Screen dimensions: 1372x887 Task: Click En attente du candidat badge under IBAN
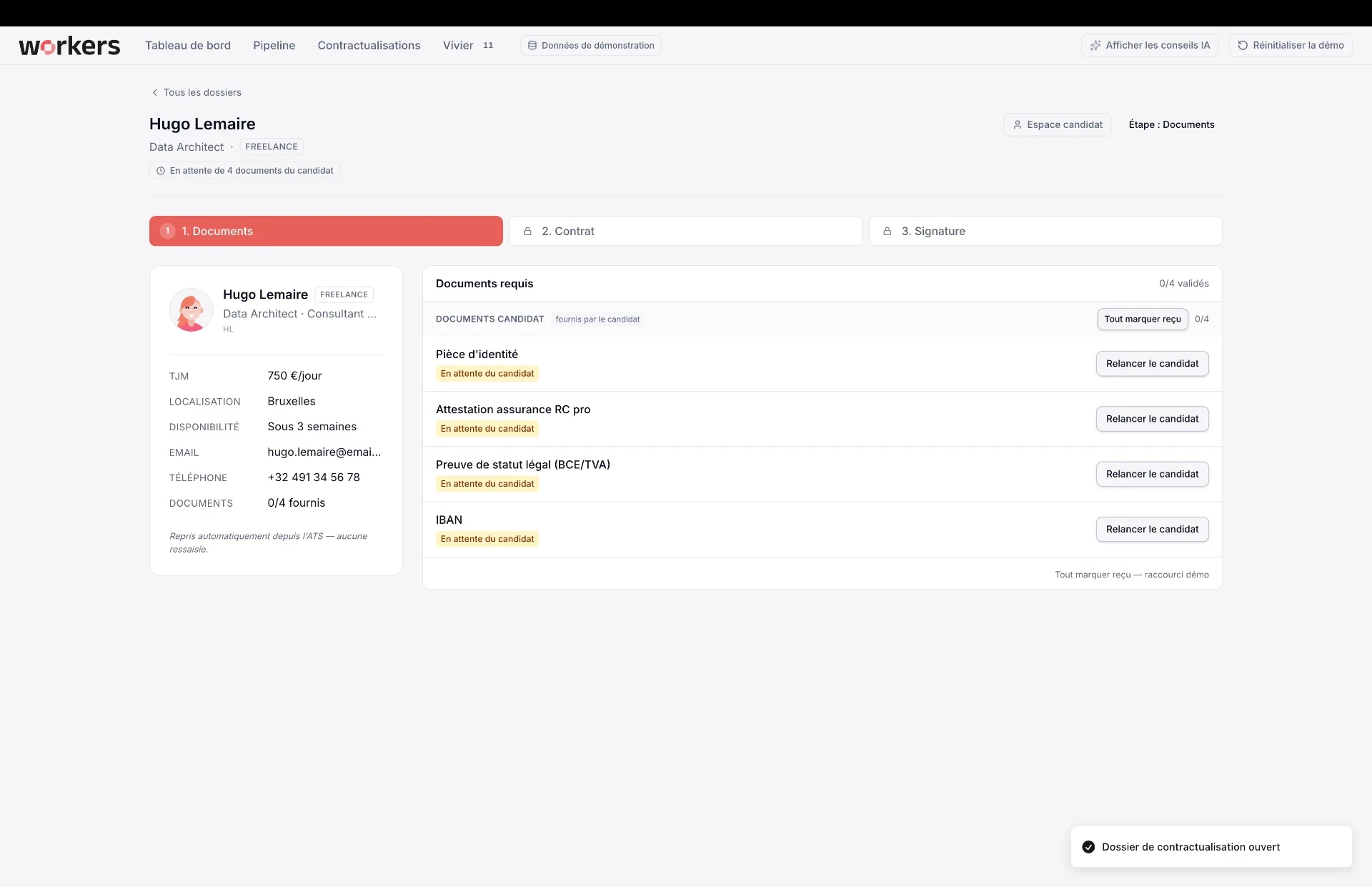[487, 539]
